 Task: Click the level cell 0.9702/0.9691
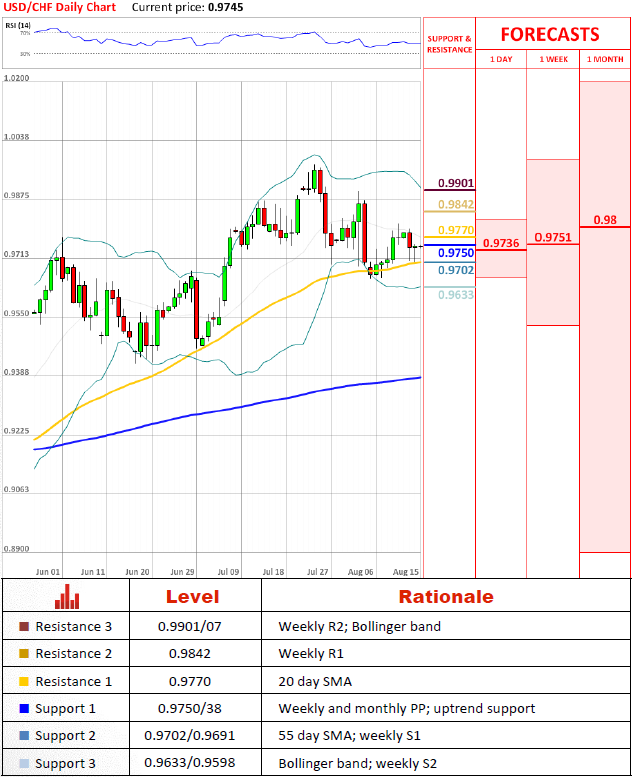coord(190,736)
